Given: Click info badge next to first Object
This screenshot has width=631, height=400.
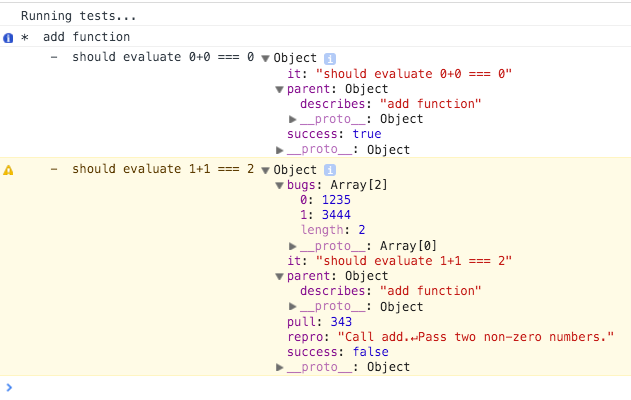Looking at the screenshot, I should point(330,58).
